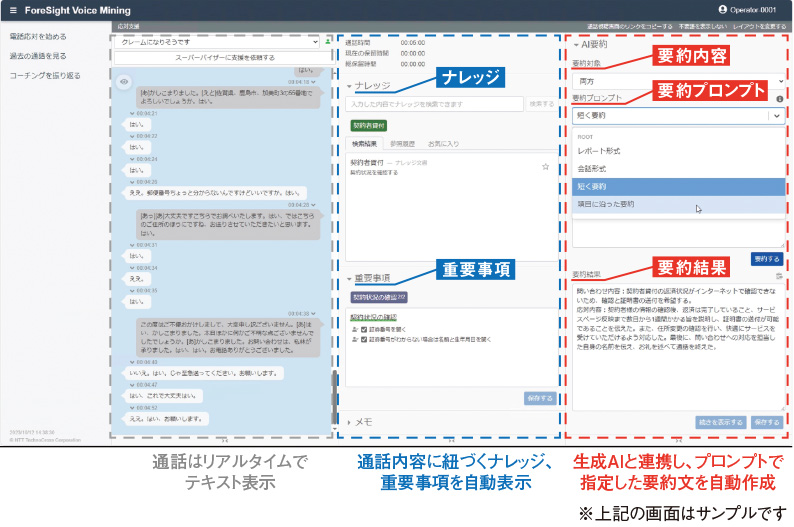Viewport: 794px width, 527px height.
Task: Click the 通話情報画面のリンクをコピーする link
Action: click(629, 26)
